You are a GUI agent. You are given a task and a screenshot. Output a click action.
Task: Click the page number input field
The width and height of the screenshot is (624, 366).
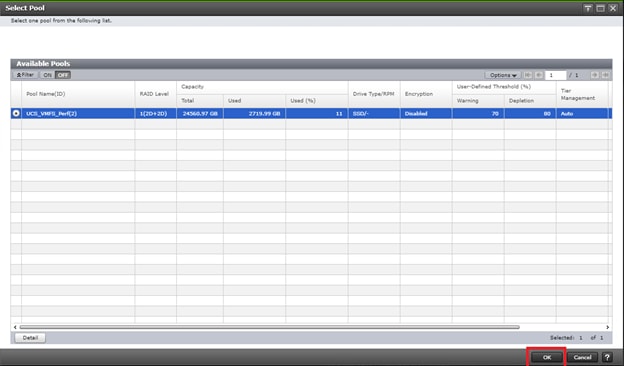556,75
